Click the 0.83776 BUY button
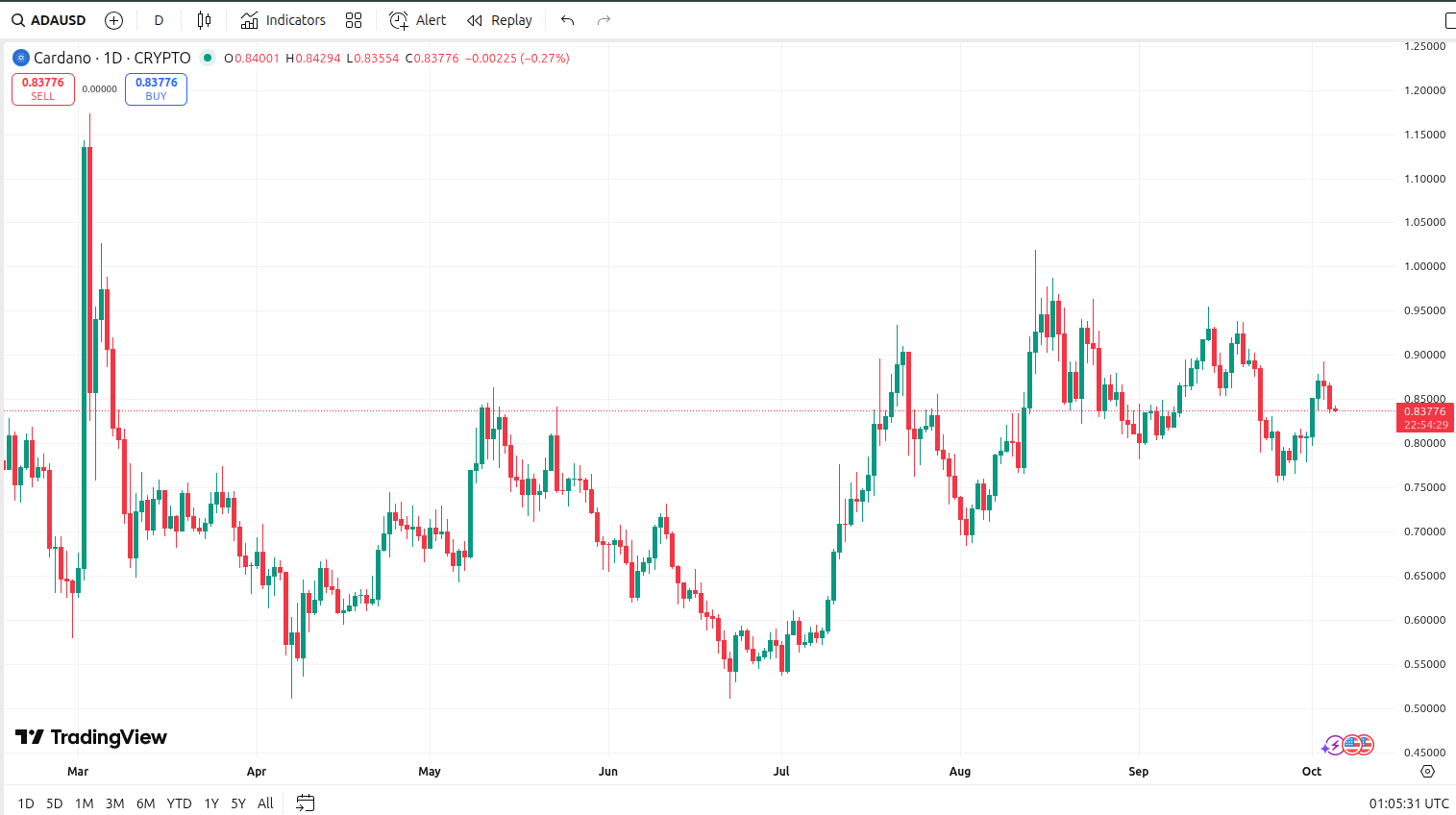 click(156, 89)
